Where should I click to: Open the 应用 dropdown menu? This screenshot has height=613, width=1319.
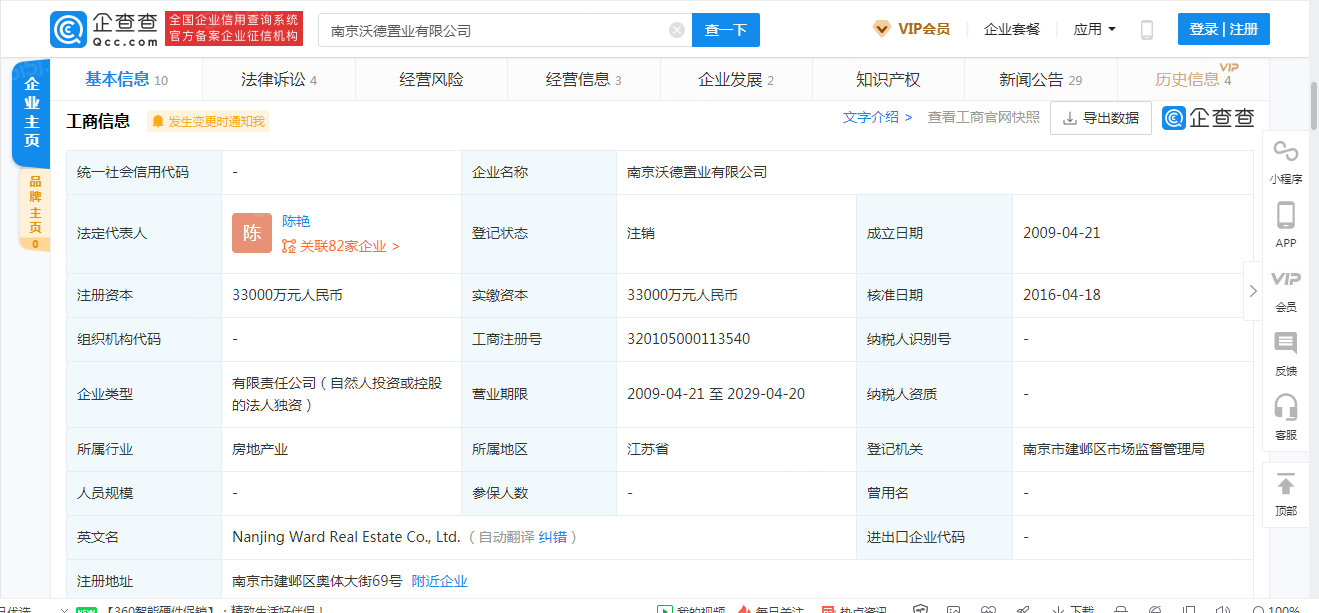1095,28
